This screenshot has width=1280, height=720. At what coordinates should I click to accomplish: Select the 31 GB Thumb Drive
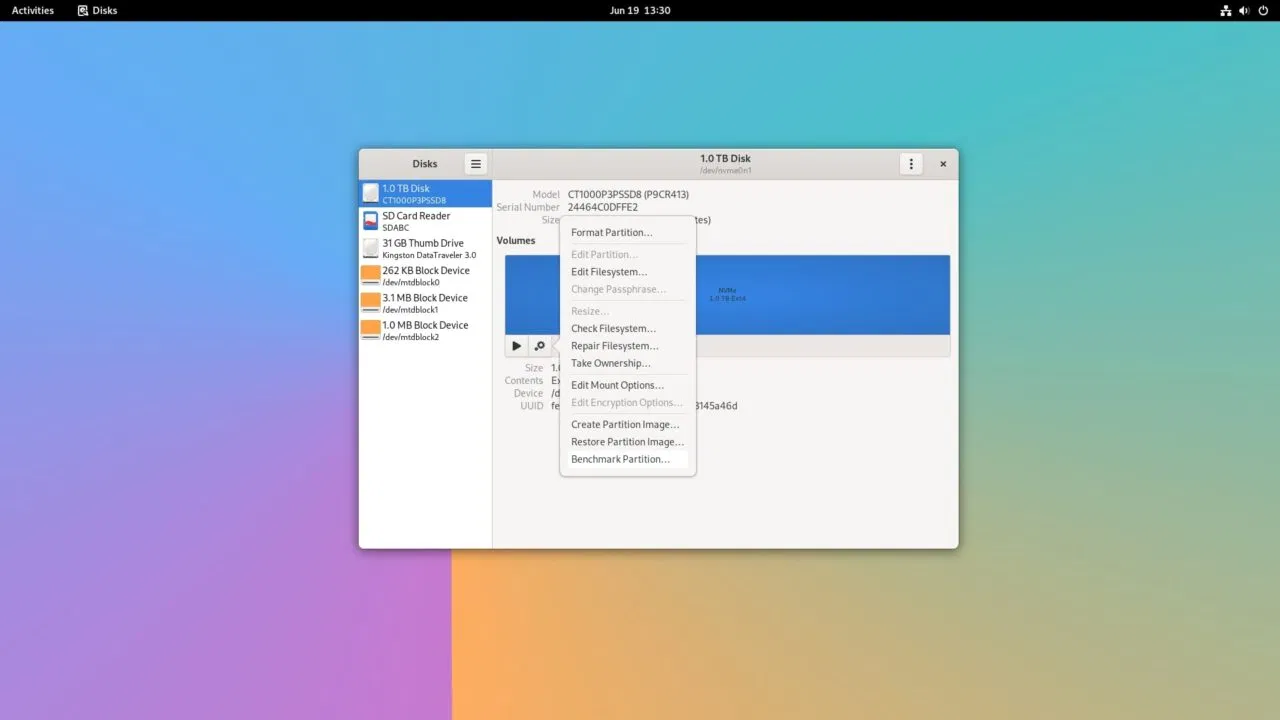coord(425,248)
